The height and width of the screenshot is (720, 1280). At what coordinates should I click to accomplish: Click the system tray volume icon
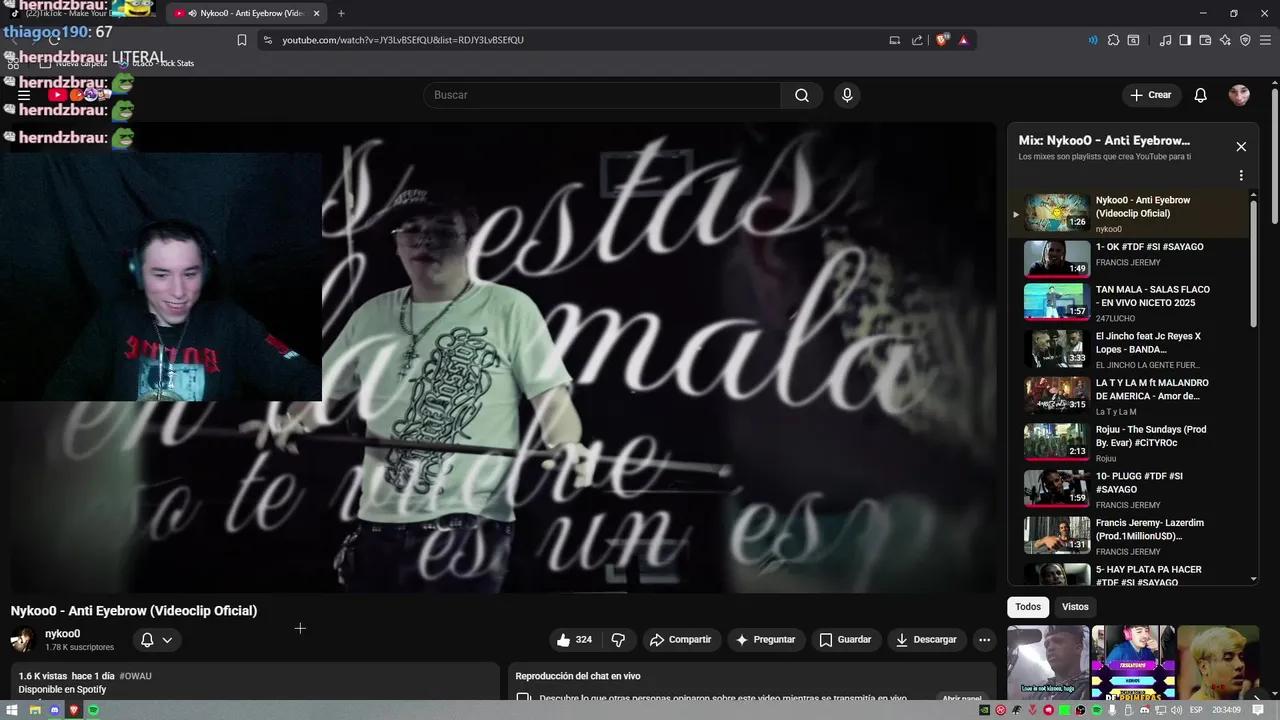(x=1176, y=710)
